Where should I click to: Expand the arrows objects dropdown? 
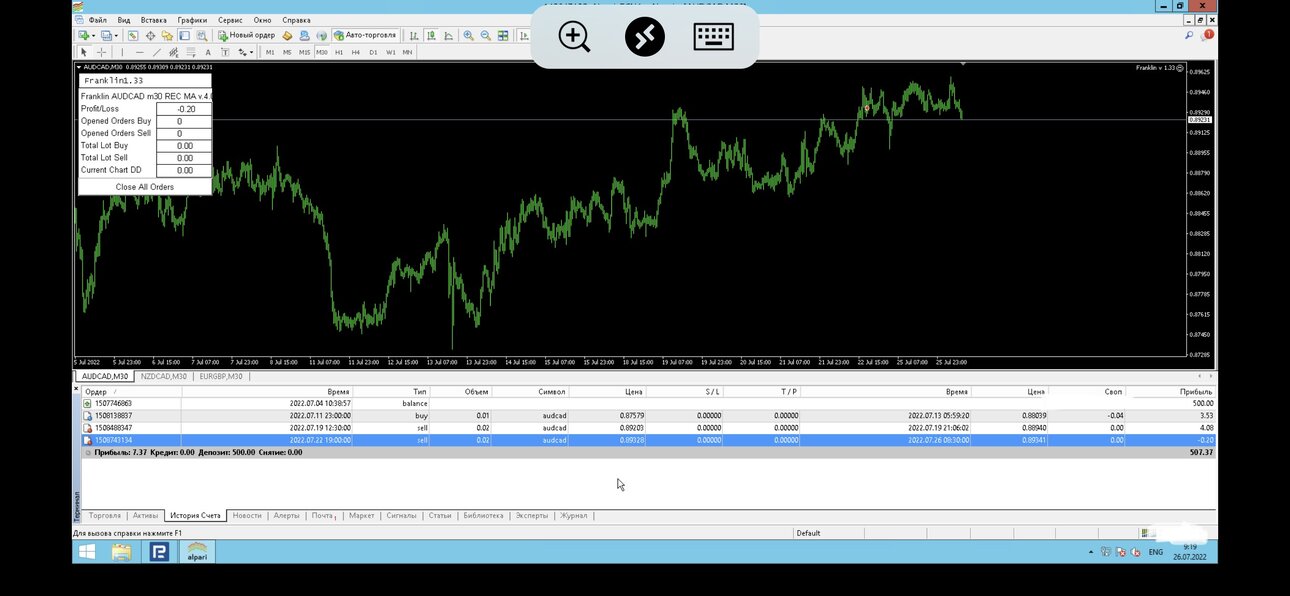coord(252,52)
